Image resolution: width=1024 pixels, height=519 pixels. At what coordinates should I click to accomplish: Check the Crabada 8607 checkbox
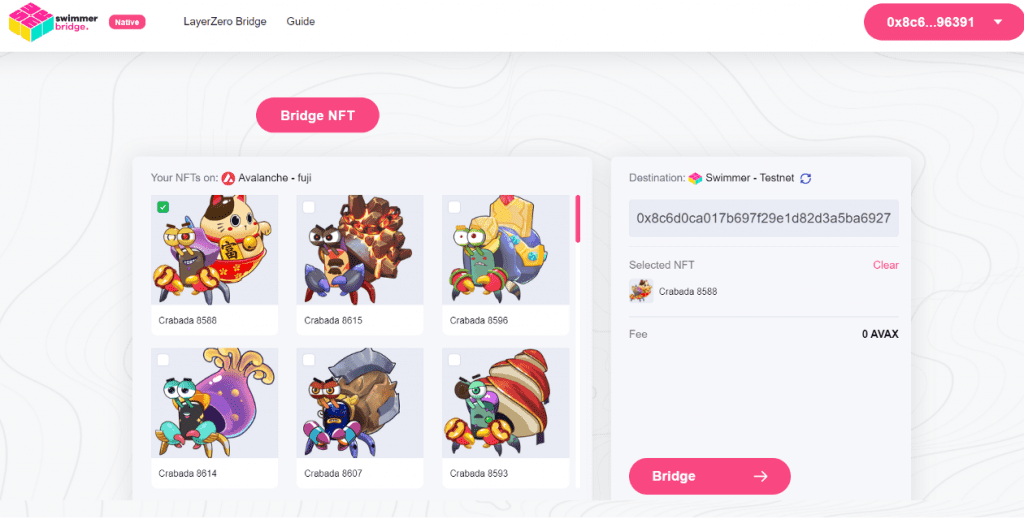[x=309, y=360]
